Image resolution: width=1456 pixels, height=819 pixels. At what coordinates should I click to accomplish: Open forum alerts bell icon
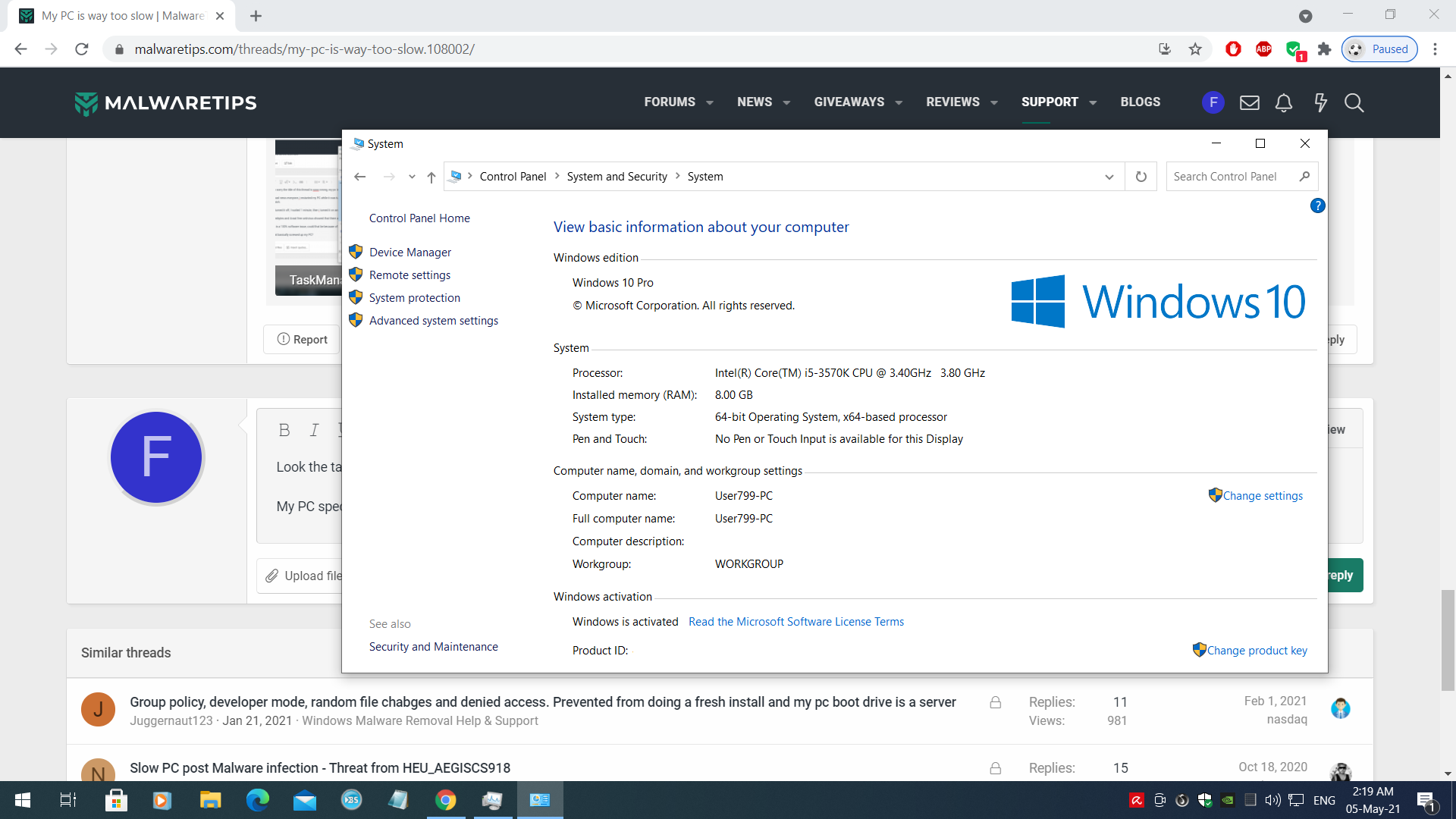coord(1283,102)
